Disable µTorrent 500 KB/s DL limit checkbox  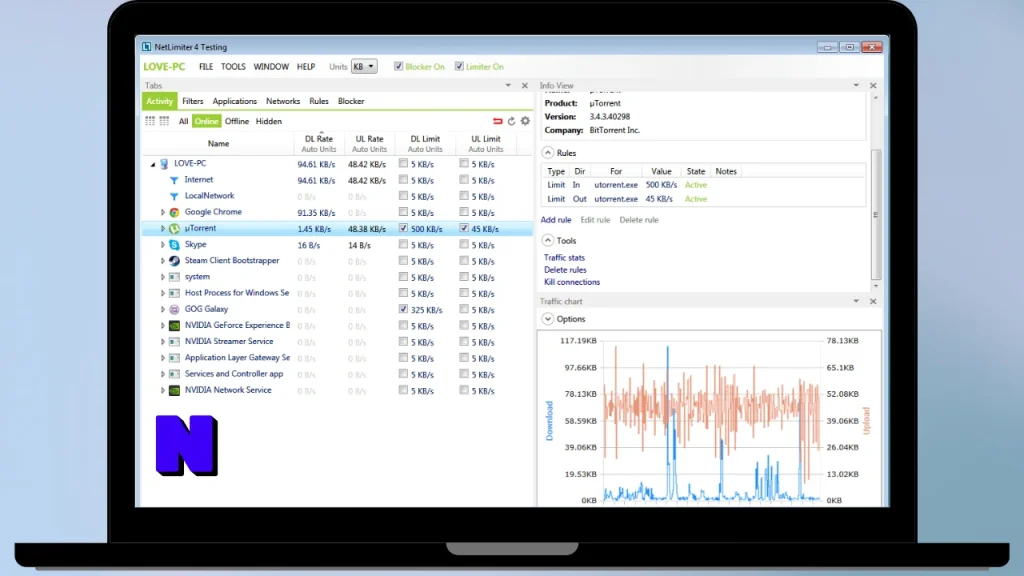(x=403, y=229)
